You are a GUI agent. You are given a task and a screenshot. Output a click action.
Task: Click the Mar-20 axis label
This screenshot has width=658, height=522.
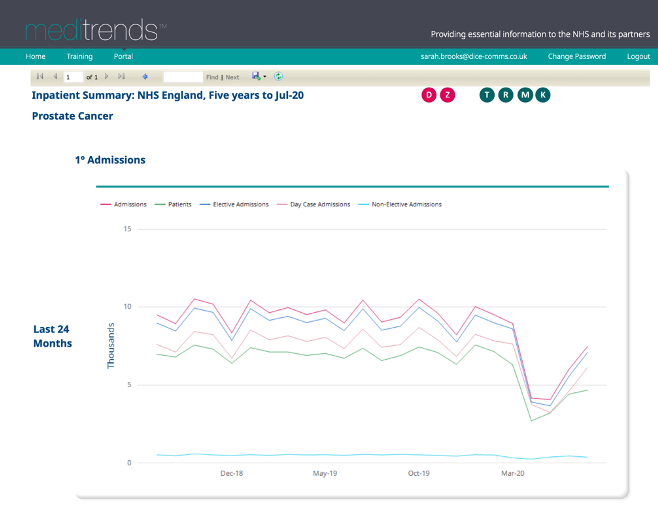click(513, 473)
